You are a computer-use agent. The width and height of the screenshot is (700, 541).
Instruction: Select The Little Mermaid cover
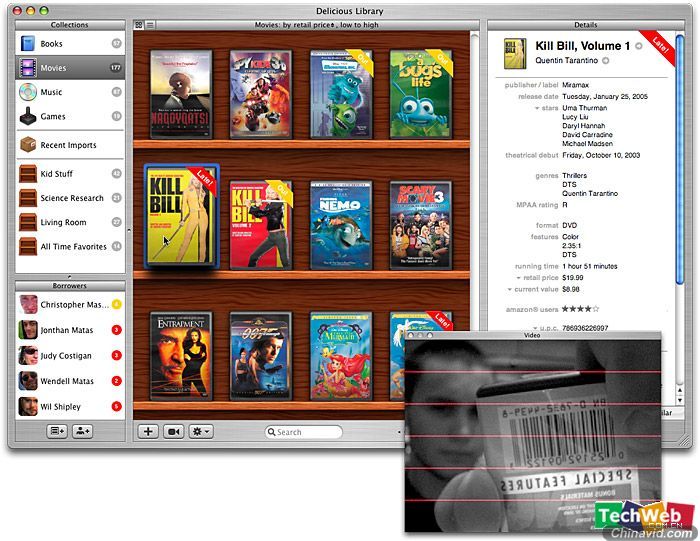pos(342,356)
